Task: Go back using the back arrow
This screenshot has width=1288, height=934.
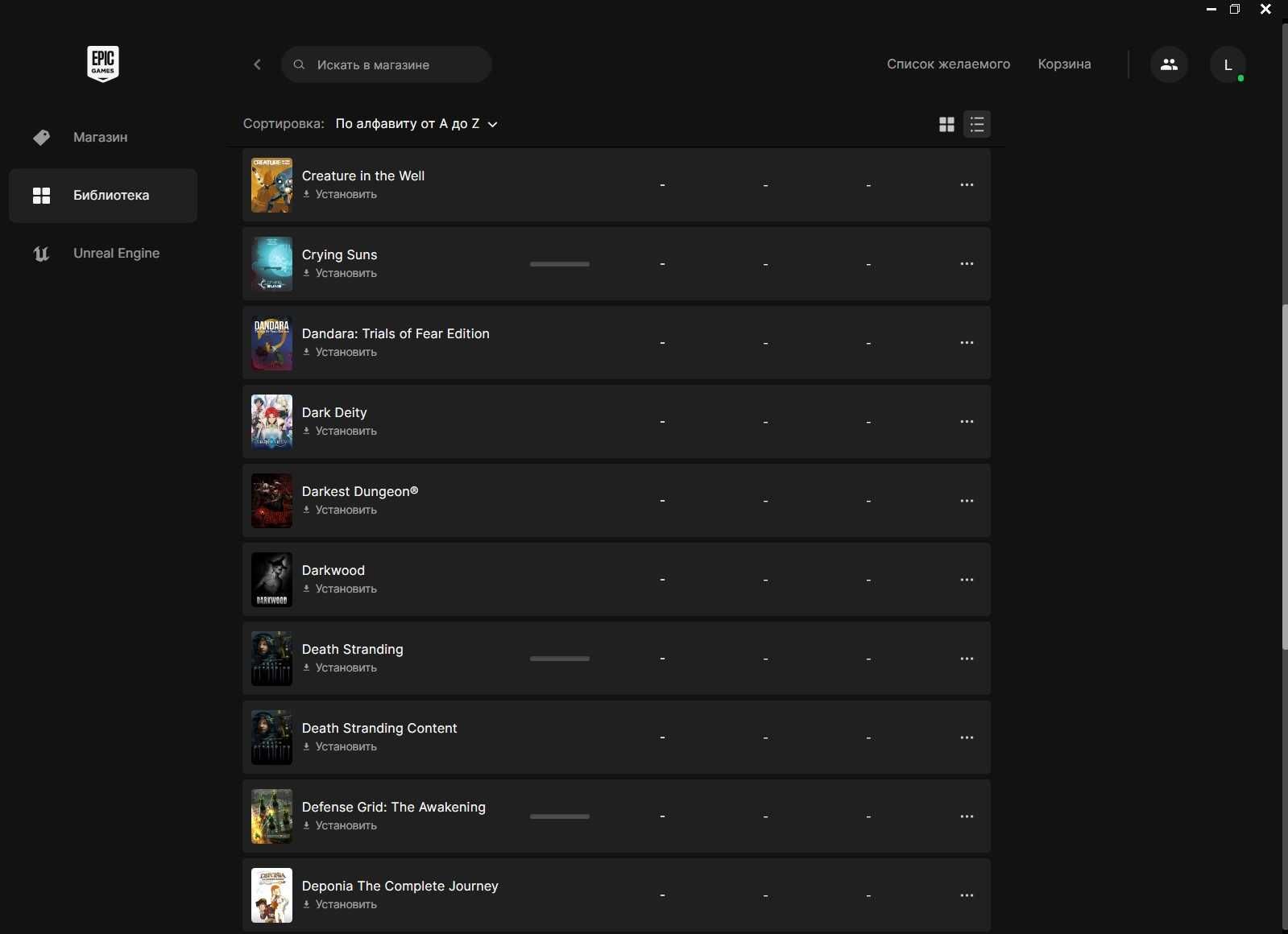Action: click(257, 64)
